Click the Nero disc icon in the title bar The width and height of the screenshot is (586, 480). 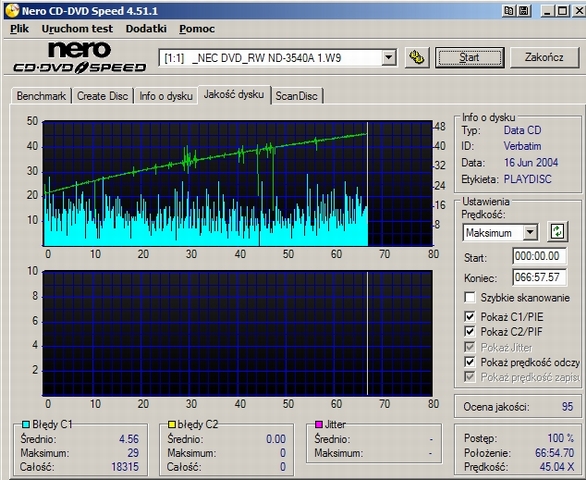12,10
